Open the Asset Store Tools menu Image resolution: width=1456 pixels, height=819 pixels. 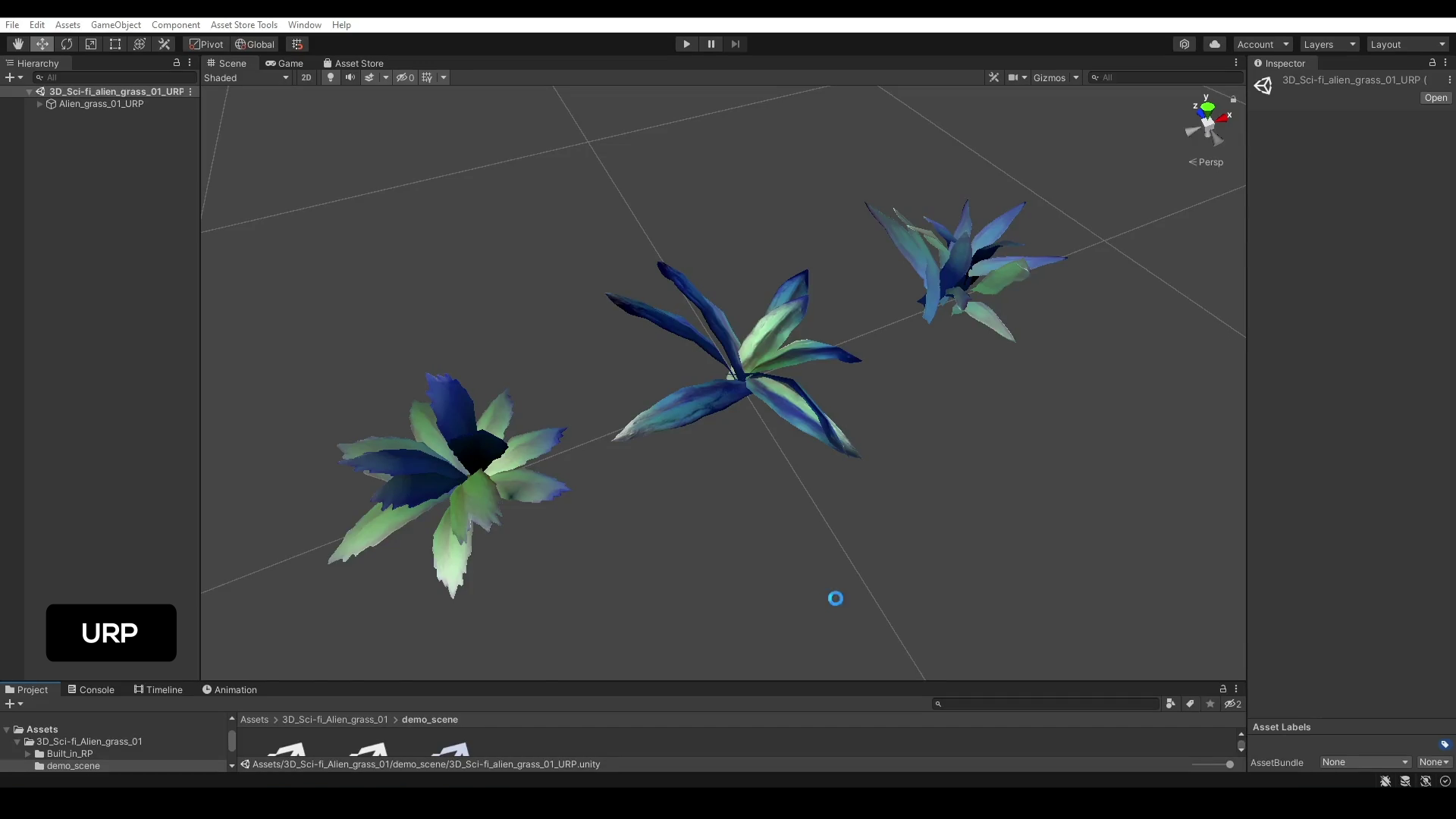tap(244, 24)
